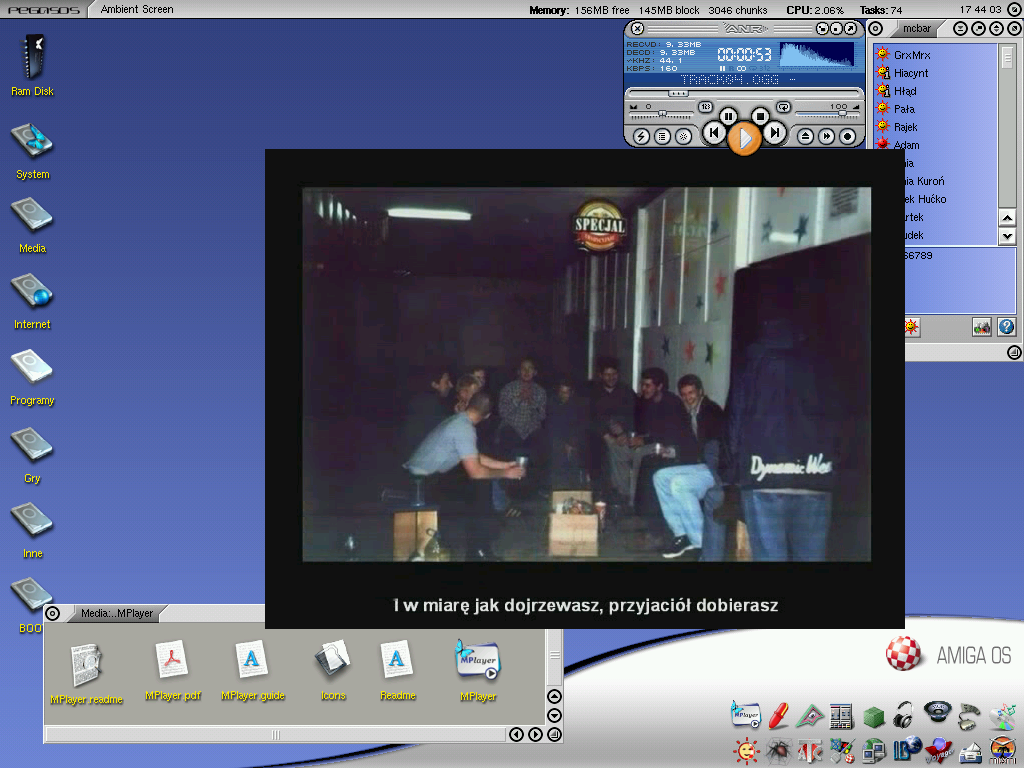Select the MPlayer.pdf file icon
This screenshot has height=768, width=1024.
(172, 671)
